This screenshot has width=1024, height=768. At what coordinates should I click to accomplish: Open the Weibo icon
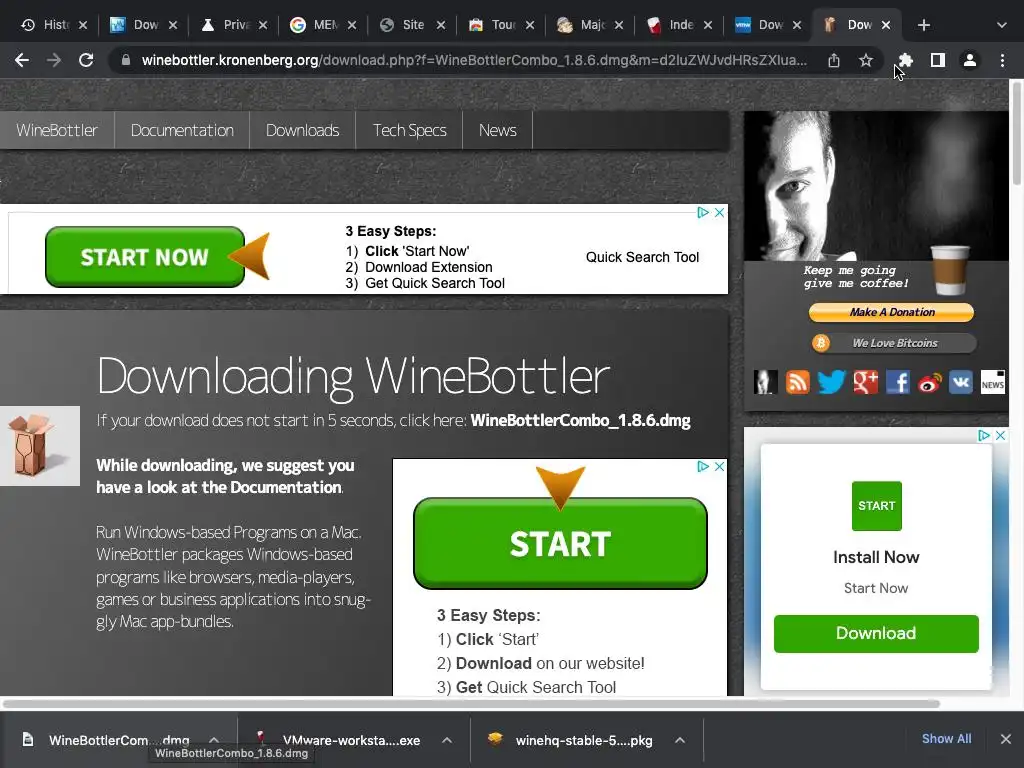(x=929, y=382)
